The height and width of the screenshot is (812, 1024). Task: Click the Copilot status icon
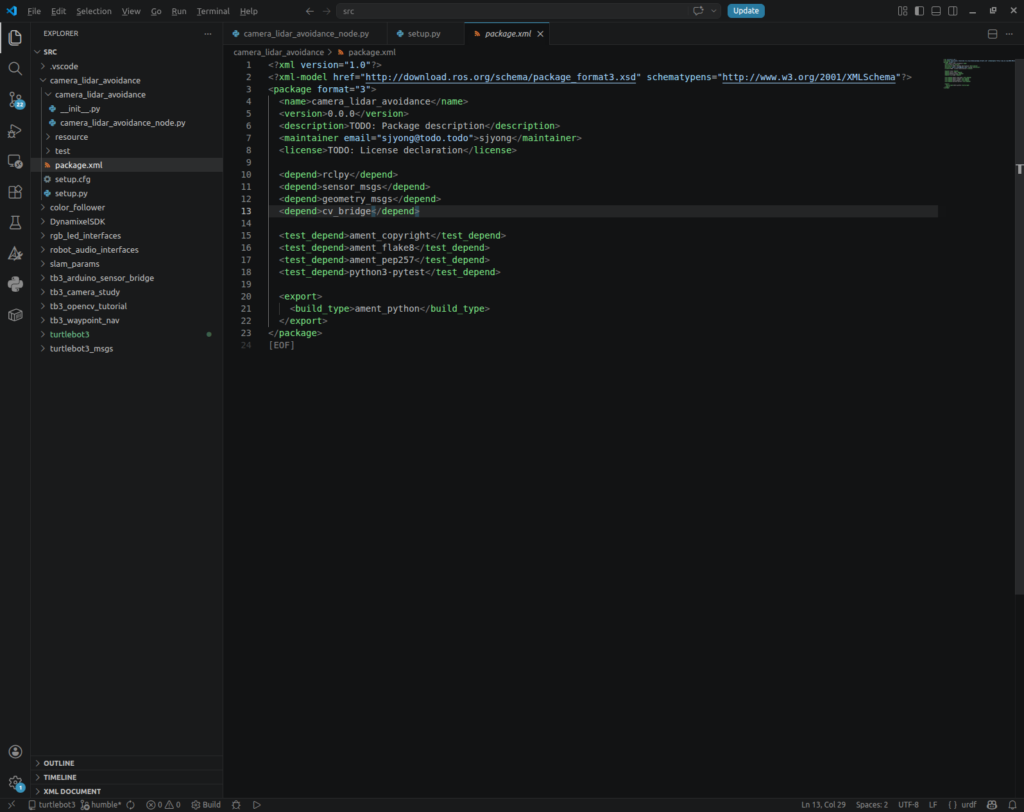992,805
